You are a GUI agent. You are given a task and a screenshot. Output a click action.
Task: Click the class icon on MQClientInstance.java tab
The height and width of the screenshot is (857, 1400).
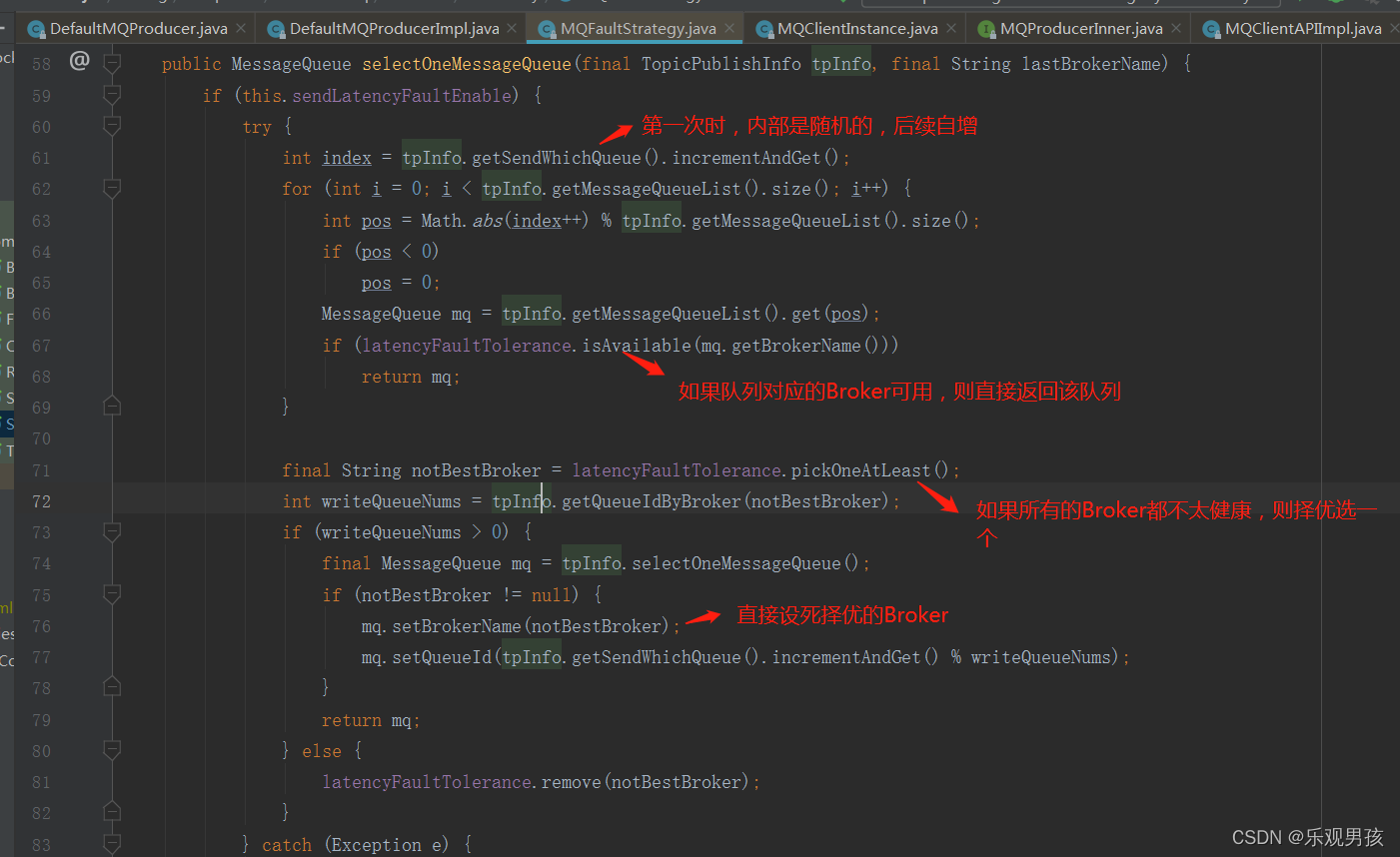click(764, 29)
